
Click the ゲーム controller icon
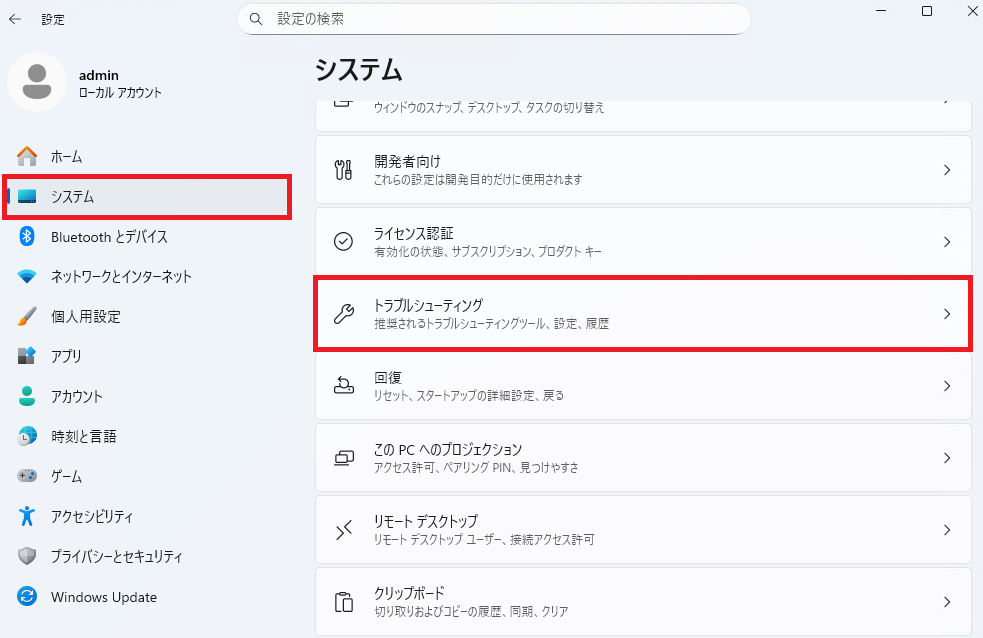point(27,476)
